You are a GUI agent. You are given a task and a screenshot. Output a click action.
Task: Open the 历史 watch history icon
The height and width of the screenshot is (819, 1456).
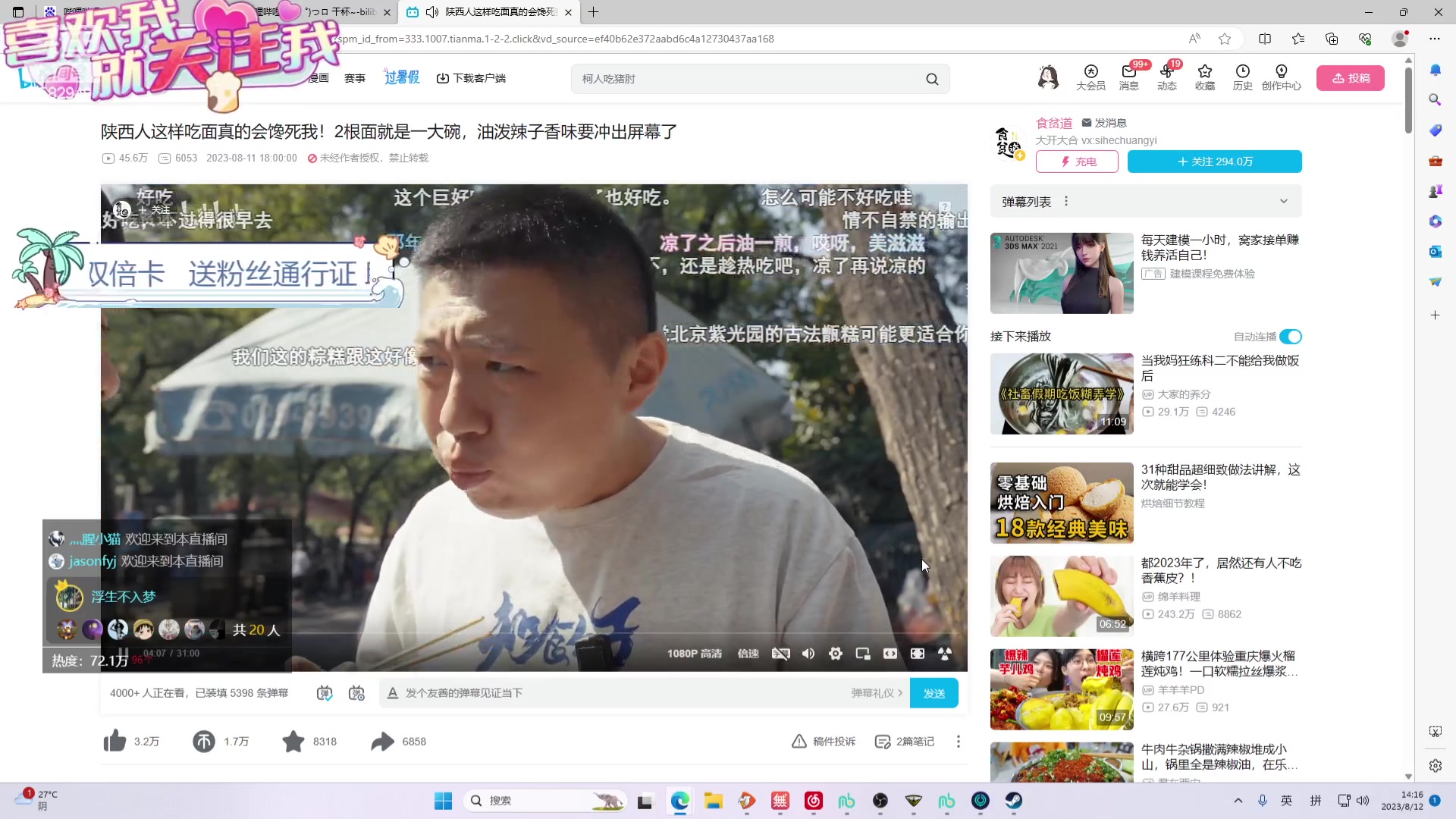[1242, 77]
